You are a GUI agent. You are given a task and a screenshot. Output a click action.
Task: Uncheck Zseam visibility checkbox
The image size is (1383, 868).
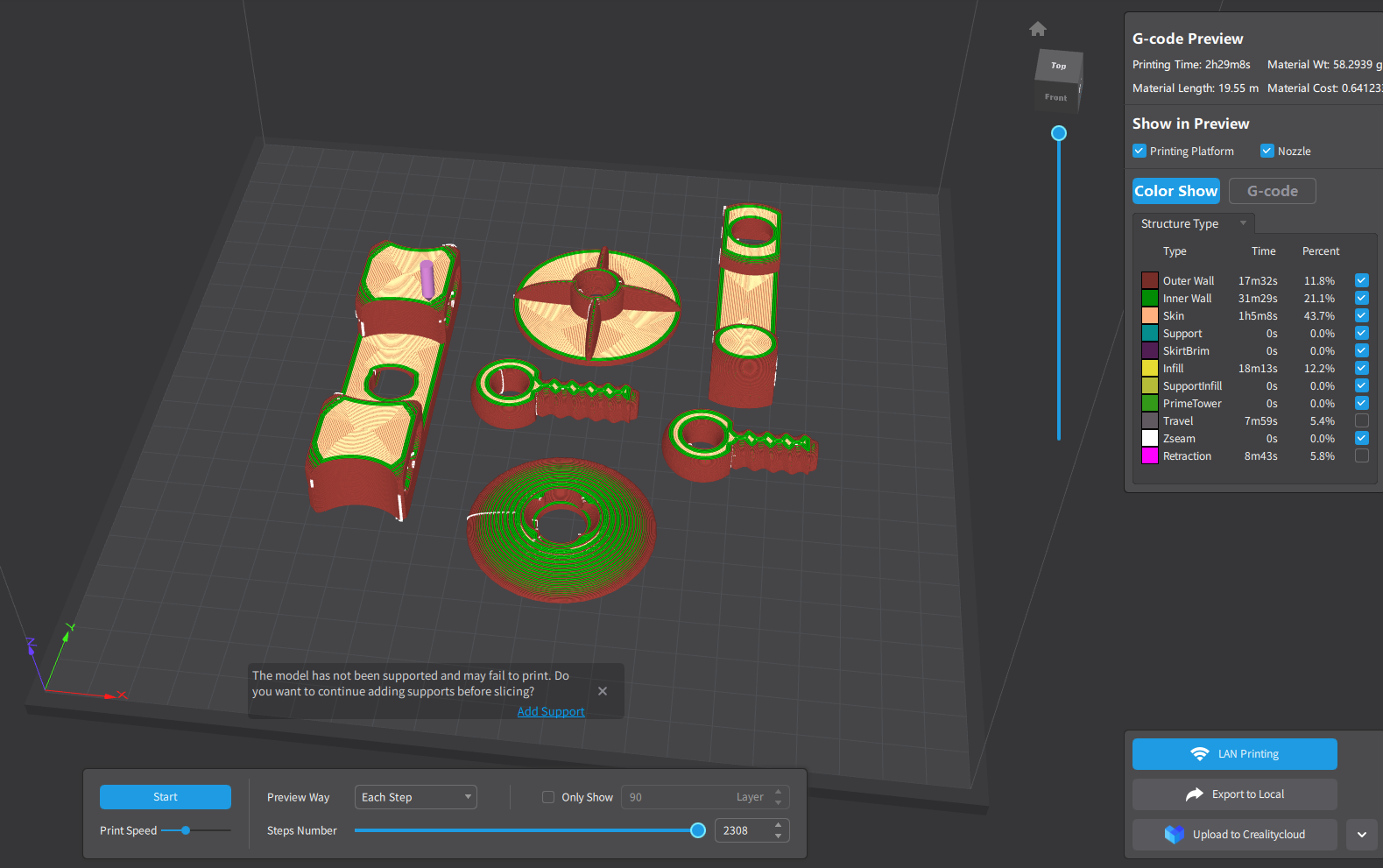(1362, 438)
